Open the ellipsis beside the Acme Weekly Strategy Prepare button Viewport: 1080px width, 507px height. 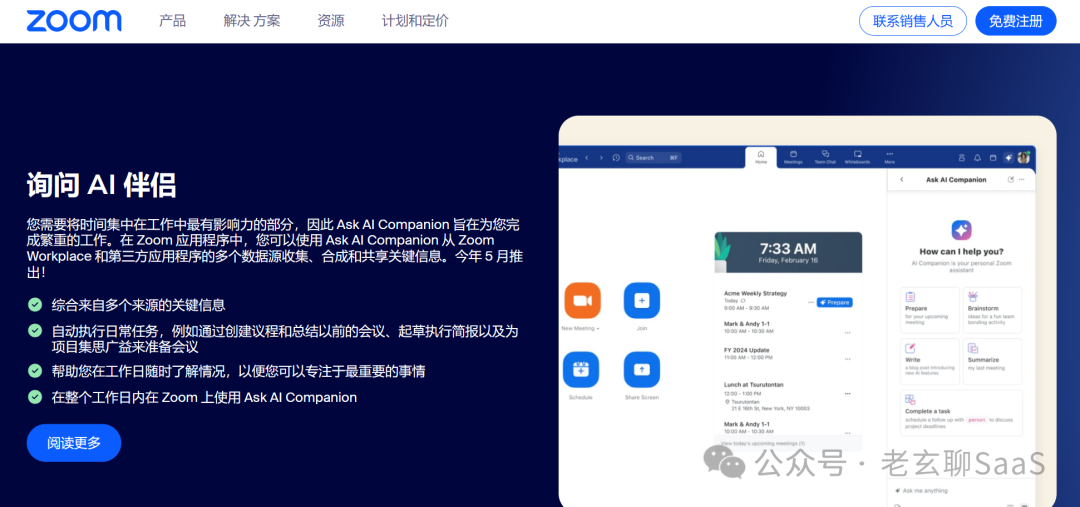point(811,302)
